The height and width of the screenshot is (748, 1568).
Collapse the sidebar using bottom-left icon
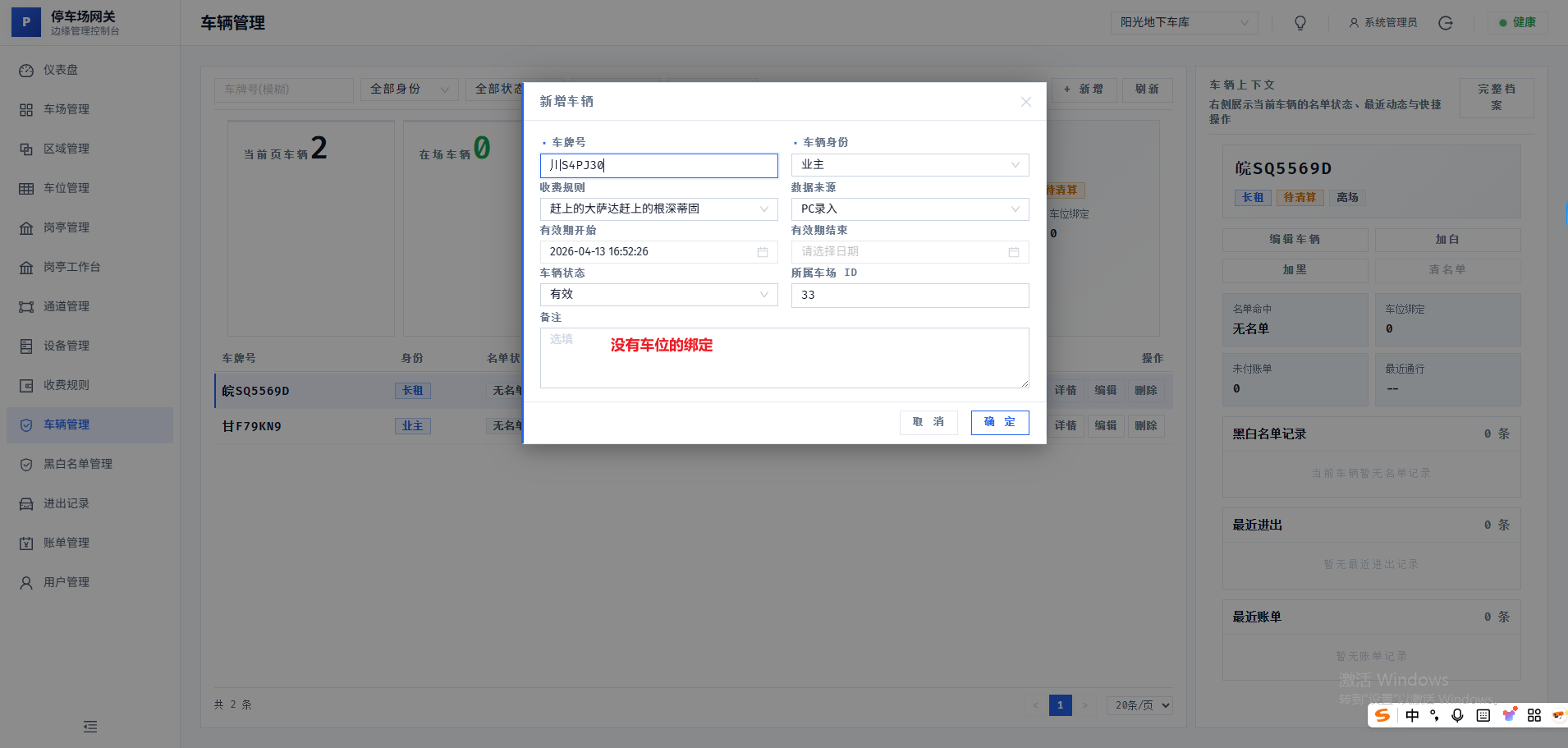pyautogui.click(x=89, y=727)
